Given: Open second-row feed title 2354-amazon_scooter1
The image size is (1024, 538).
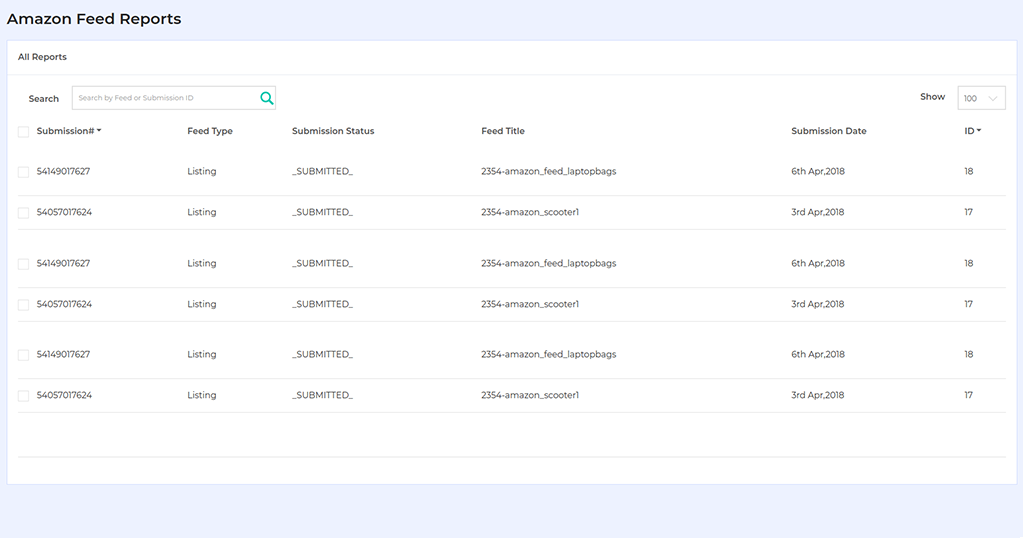Looking at the screenshot, I should [530, 212].
